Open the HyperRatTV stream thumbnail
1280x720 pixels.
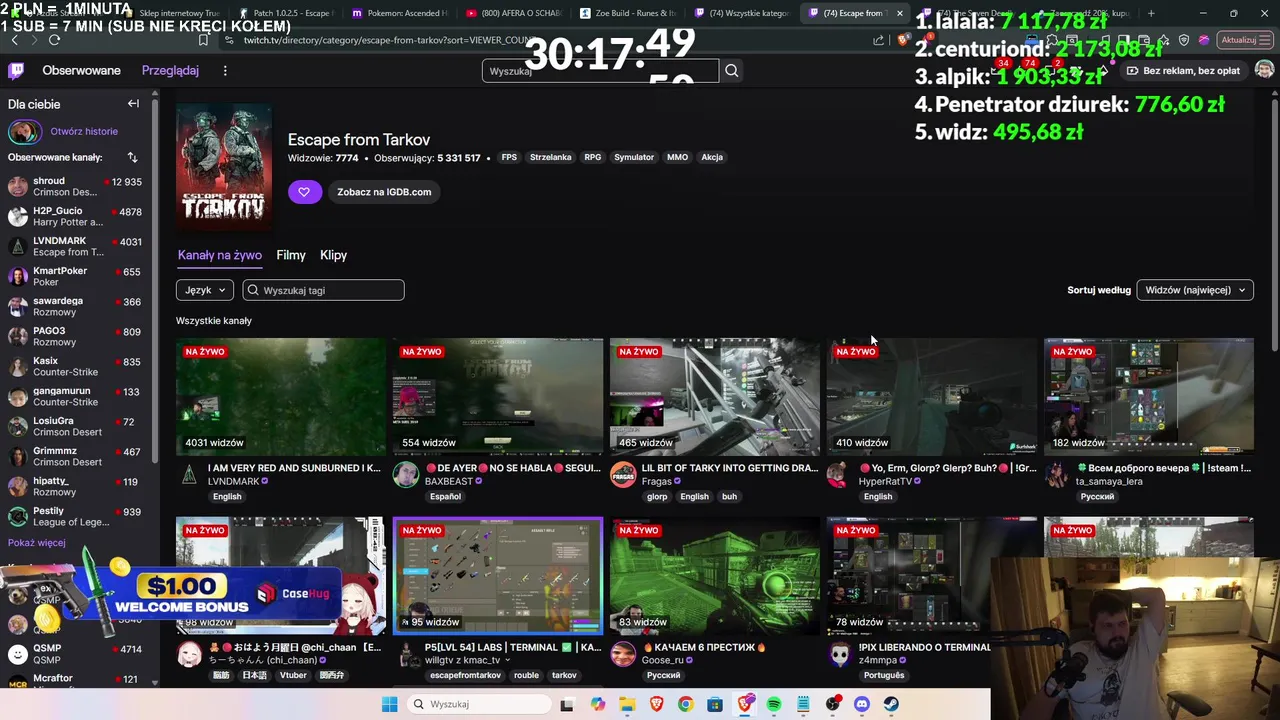[x=932, y=397]
